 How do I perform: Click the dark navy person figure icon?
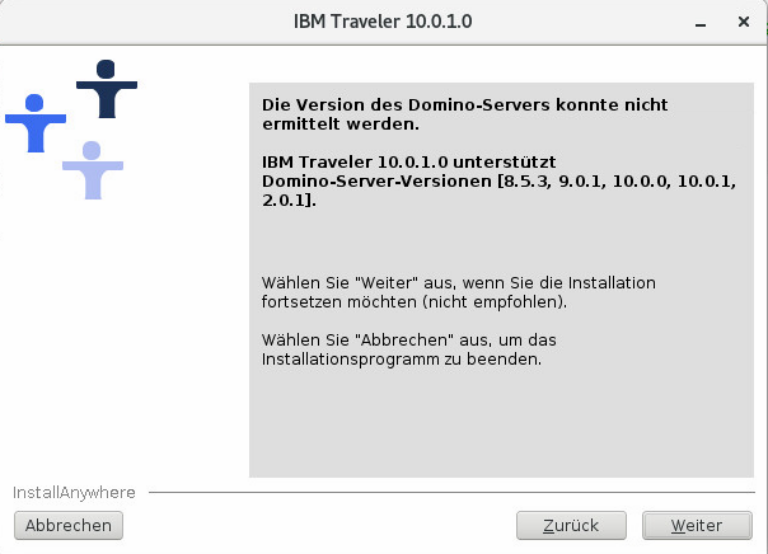click(x=107, y=89)
